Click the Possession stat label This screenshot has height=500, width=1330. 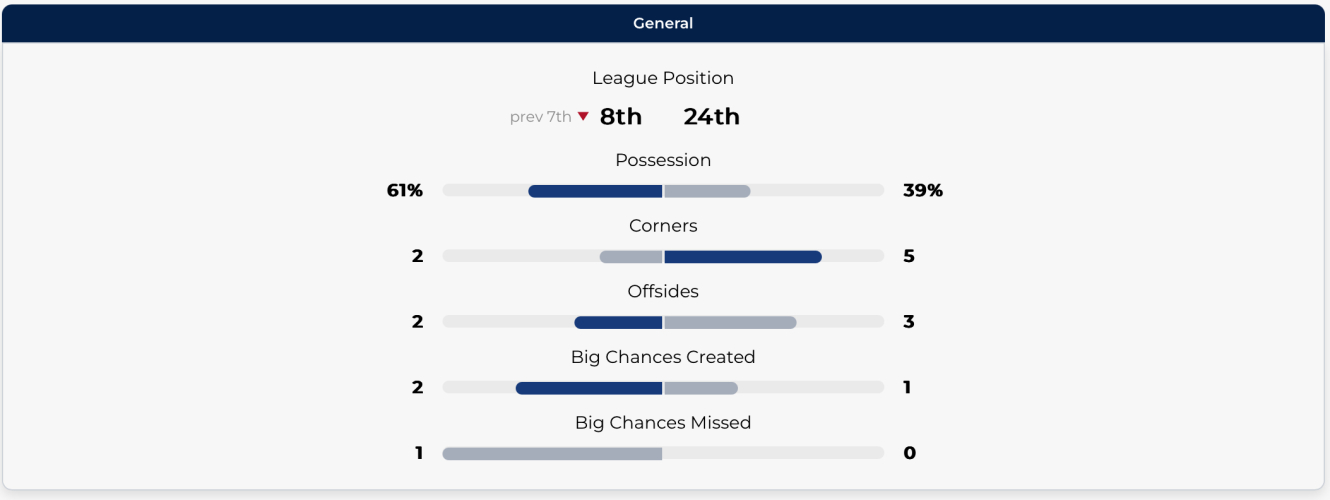663,160
